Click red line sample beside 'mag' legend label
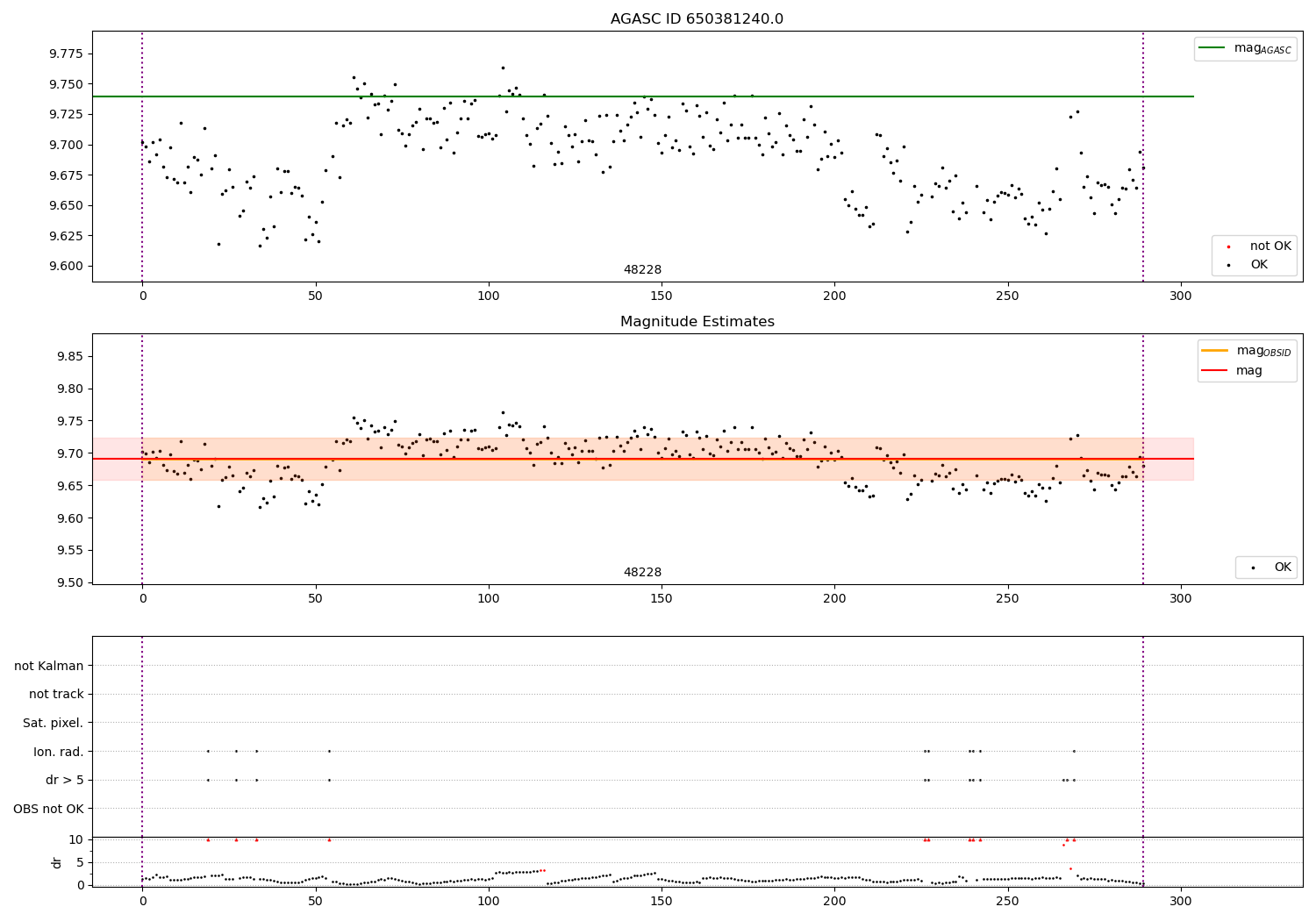Screen dimensions: 1316x921 (x=1215, y=371)
